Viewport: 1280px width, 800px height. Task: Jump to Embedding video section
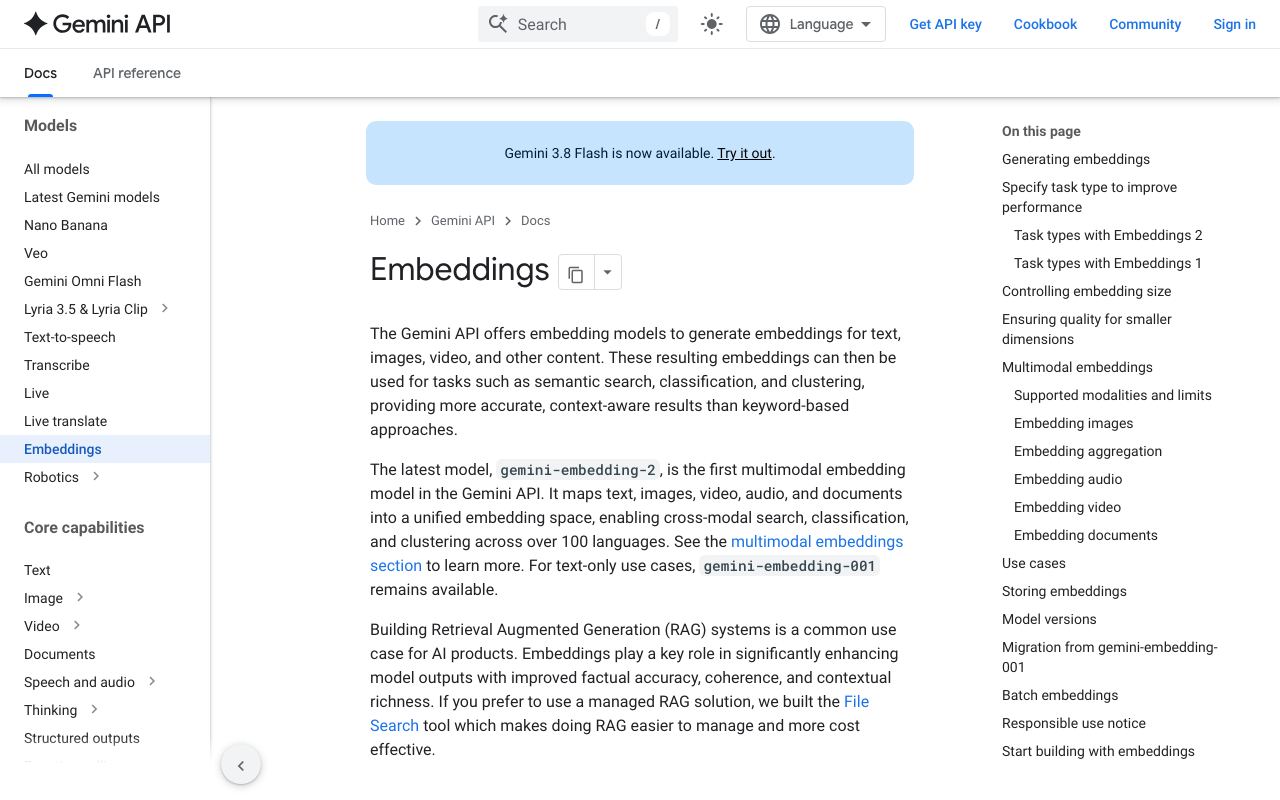coord(1067,507)
